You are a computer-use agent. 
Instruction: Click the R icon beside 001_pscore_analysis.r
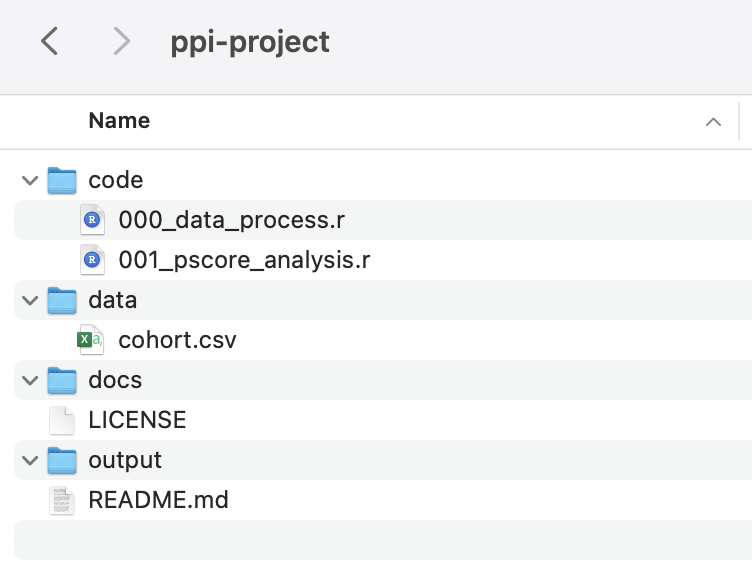coord(92,260)
